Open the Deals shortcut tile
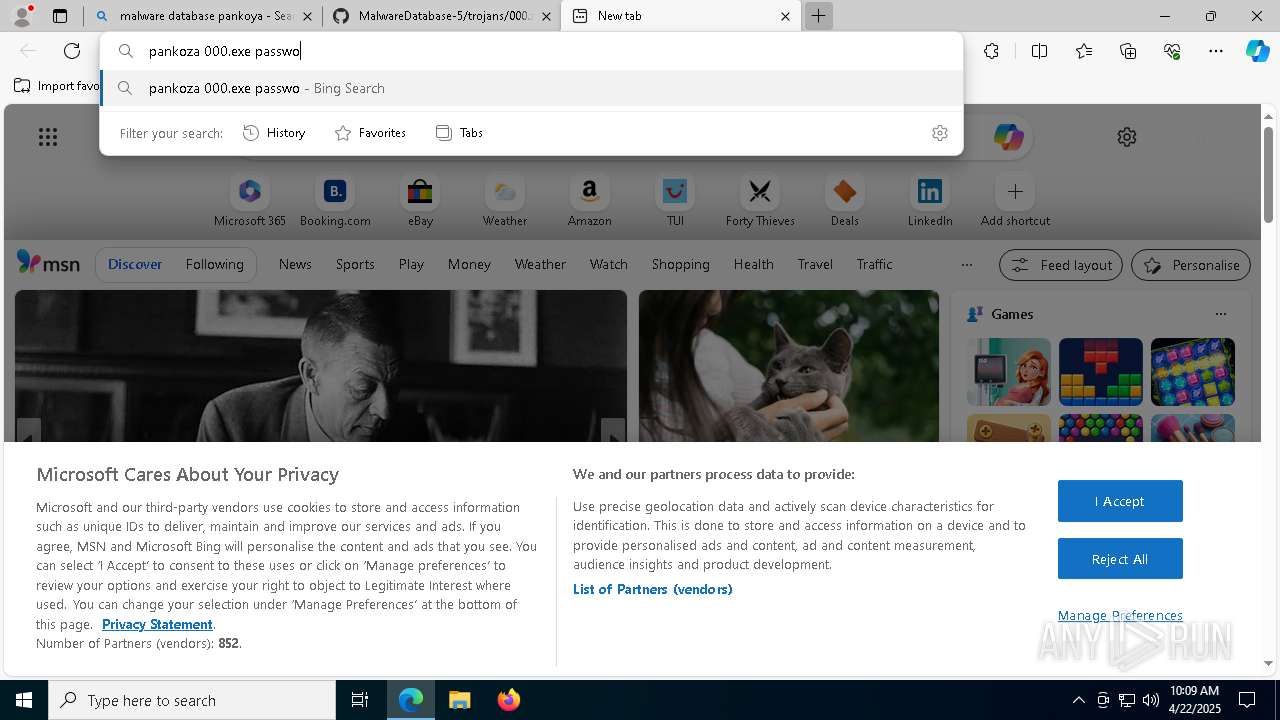Image resolution: width=1280 pixels, height=720 pixels. [x=845, y=201]
